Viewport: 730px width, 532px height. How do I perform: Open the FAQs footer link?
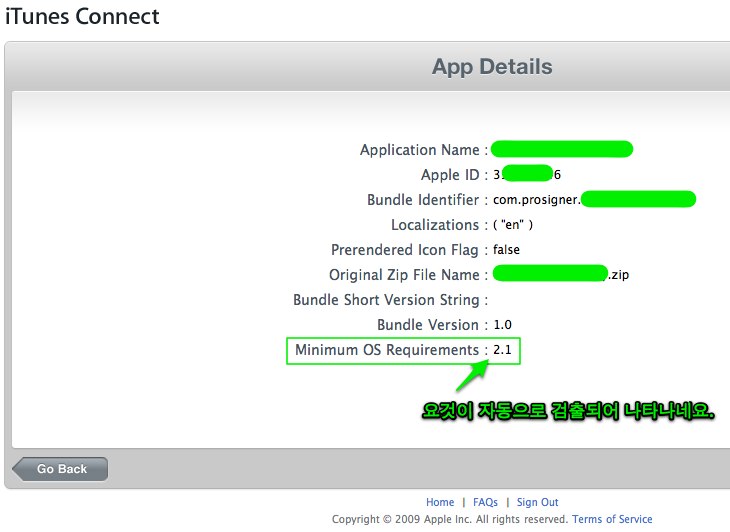click(485, 502)
